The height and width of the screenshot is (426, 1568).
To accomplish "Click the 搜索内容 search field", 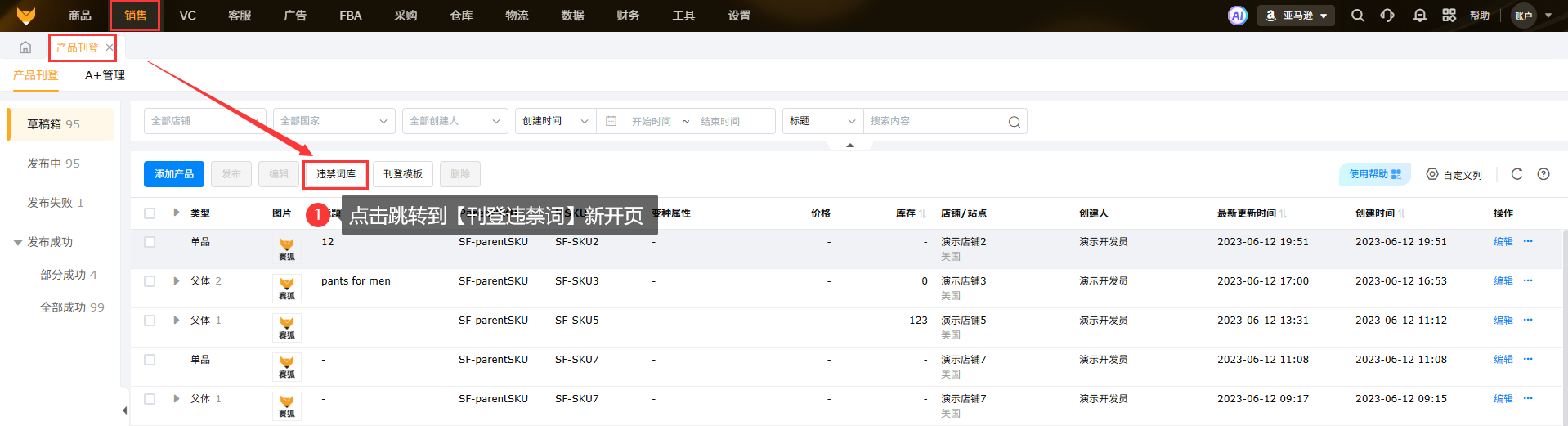I will pos(934,121).
